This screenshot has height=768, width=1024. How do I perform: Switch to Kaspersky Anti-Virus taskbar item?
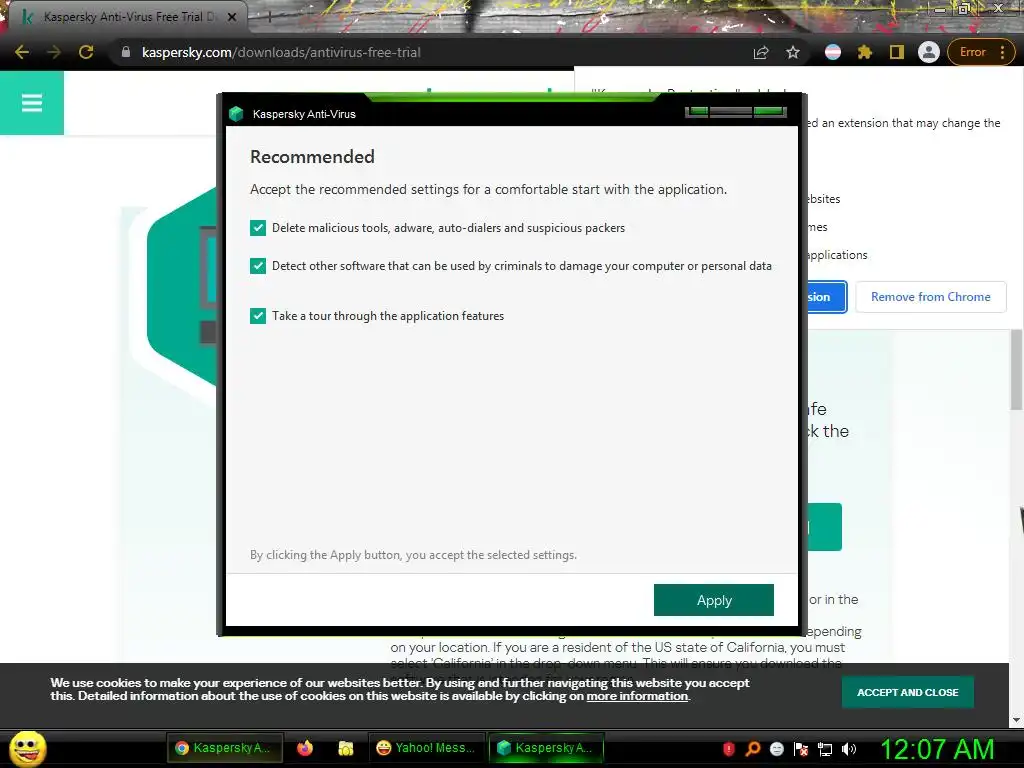point(546,748)
